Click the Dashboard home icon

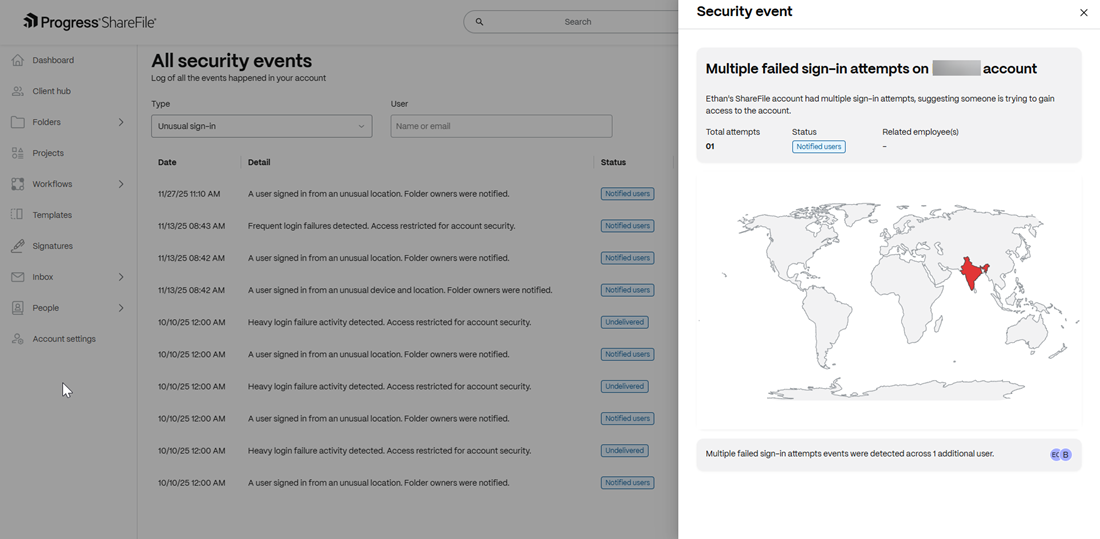pyautogui.click(x=18, y=60)
